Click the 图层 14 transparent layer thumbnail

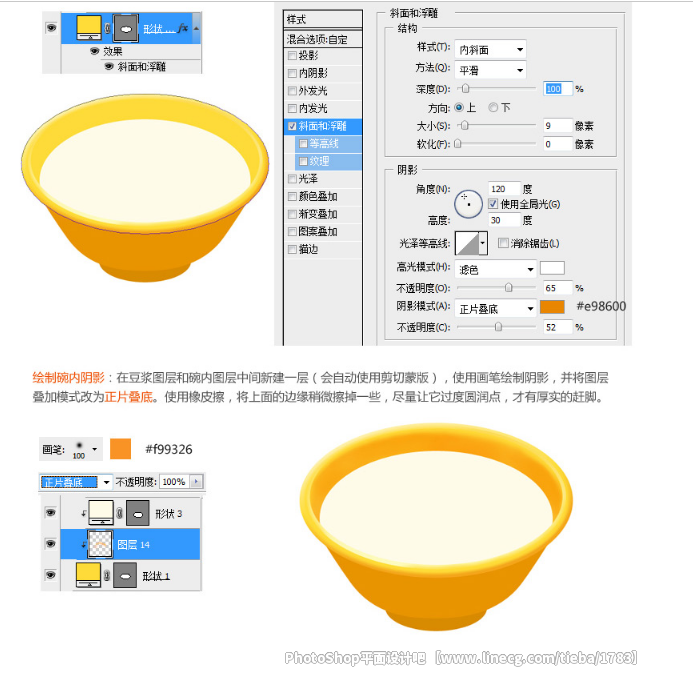point(100,544)
